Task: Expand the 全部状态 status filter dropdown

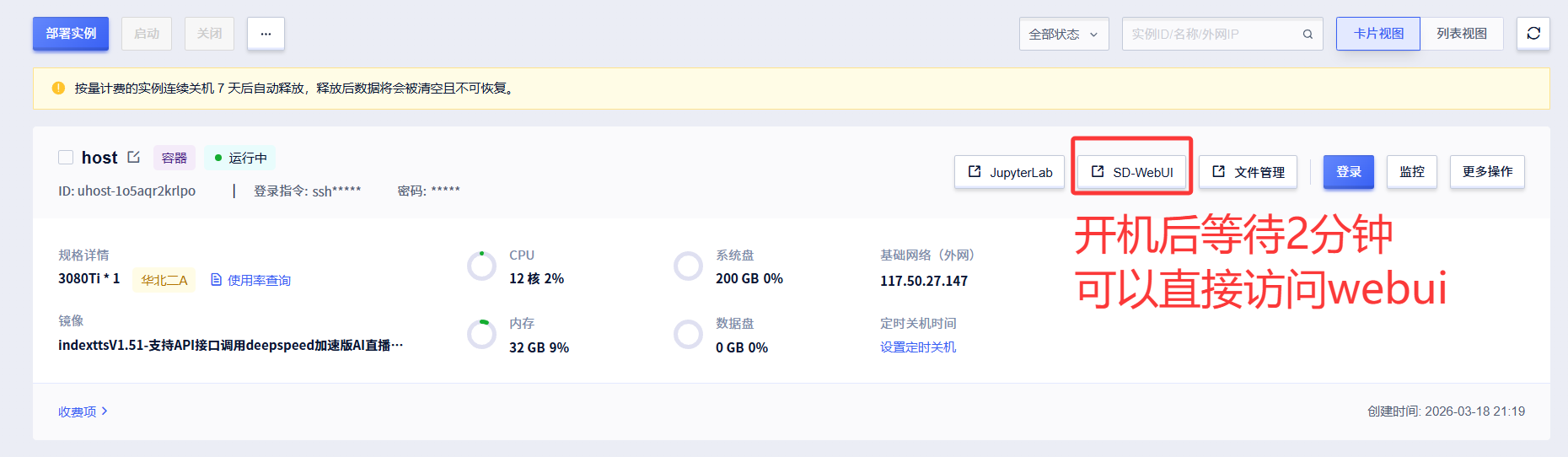Action: point(1063,34)
